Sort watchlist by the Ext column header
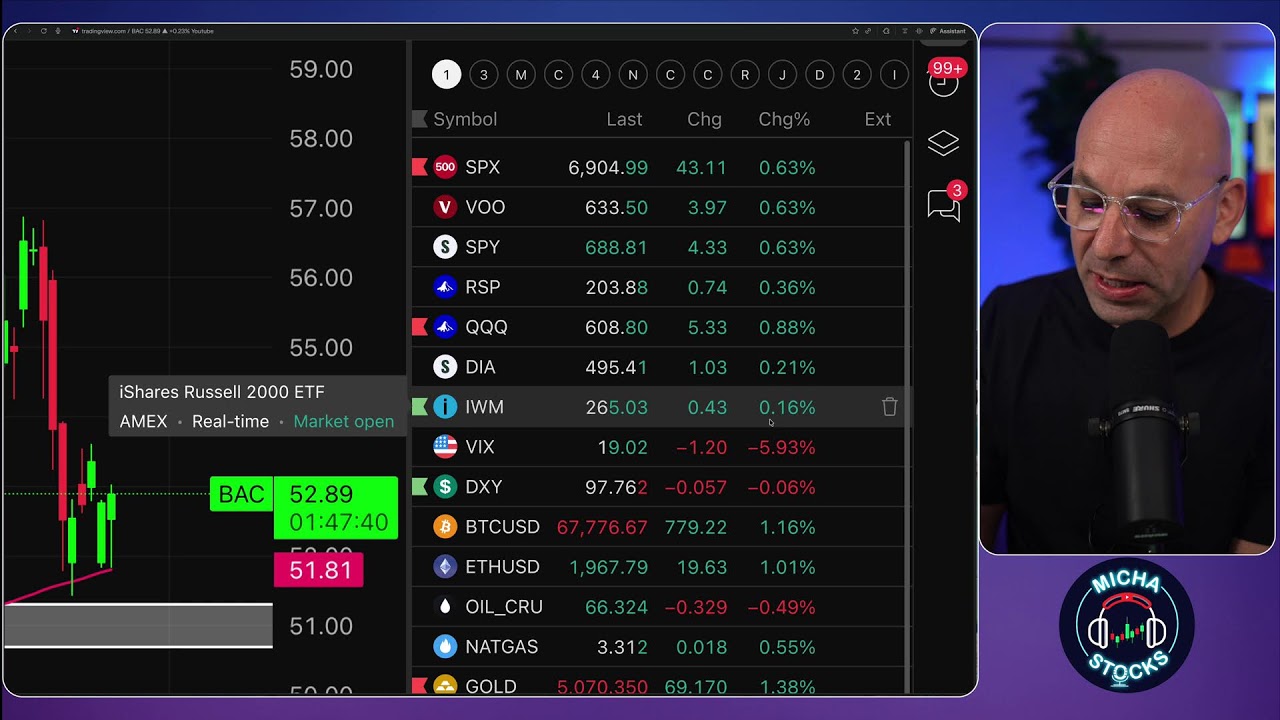Viewport: 1280px width, 720px height. [877, 119]
